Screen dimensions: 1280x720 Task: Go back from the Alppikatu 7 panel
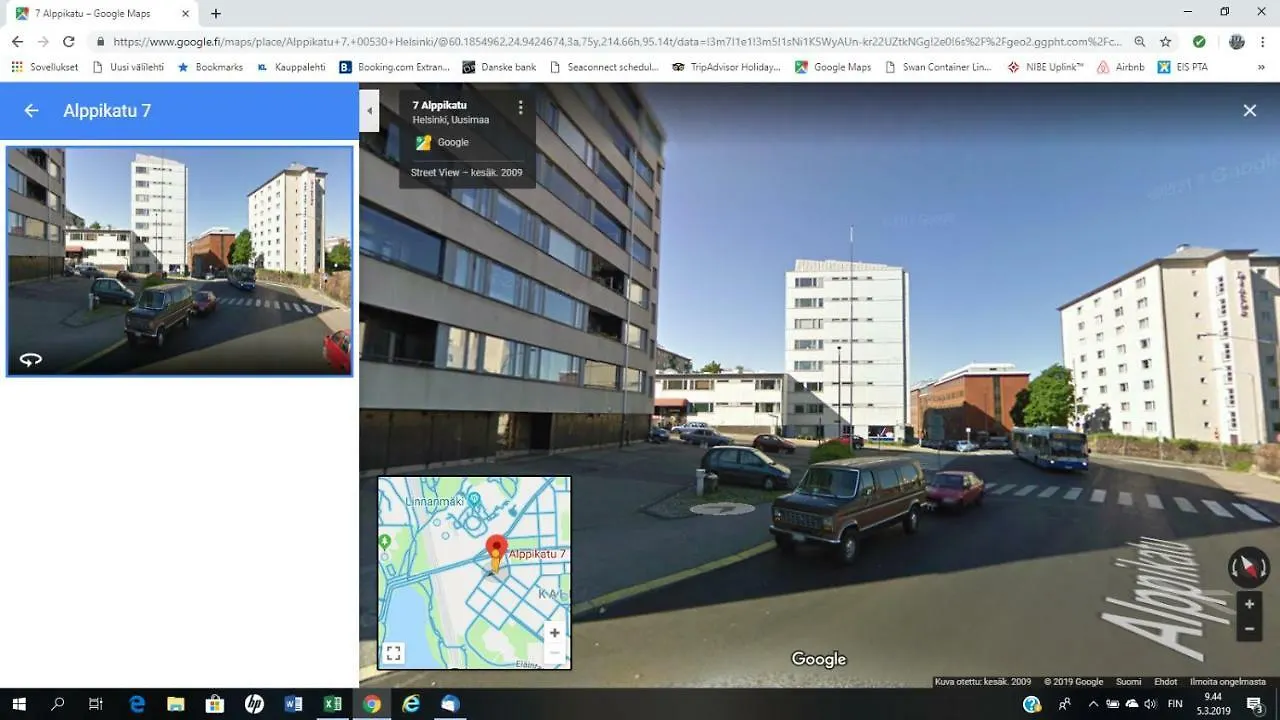(x=31, y=111)
